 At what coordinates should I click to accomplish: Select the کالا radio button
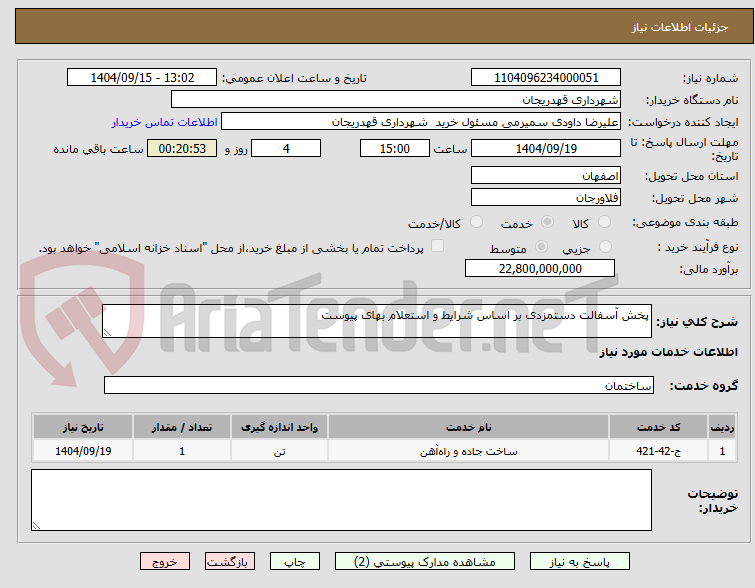604,222
